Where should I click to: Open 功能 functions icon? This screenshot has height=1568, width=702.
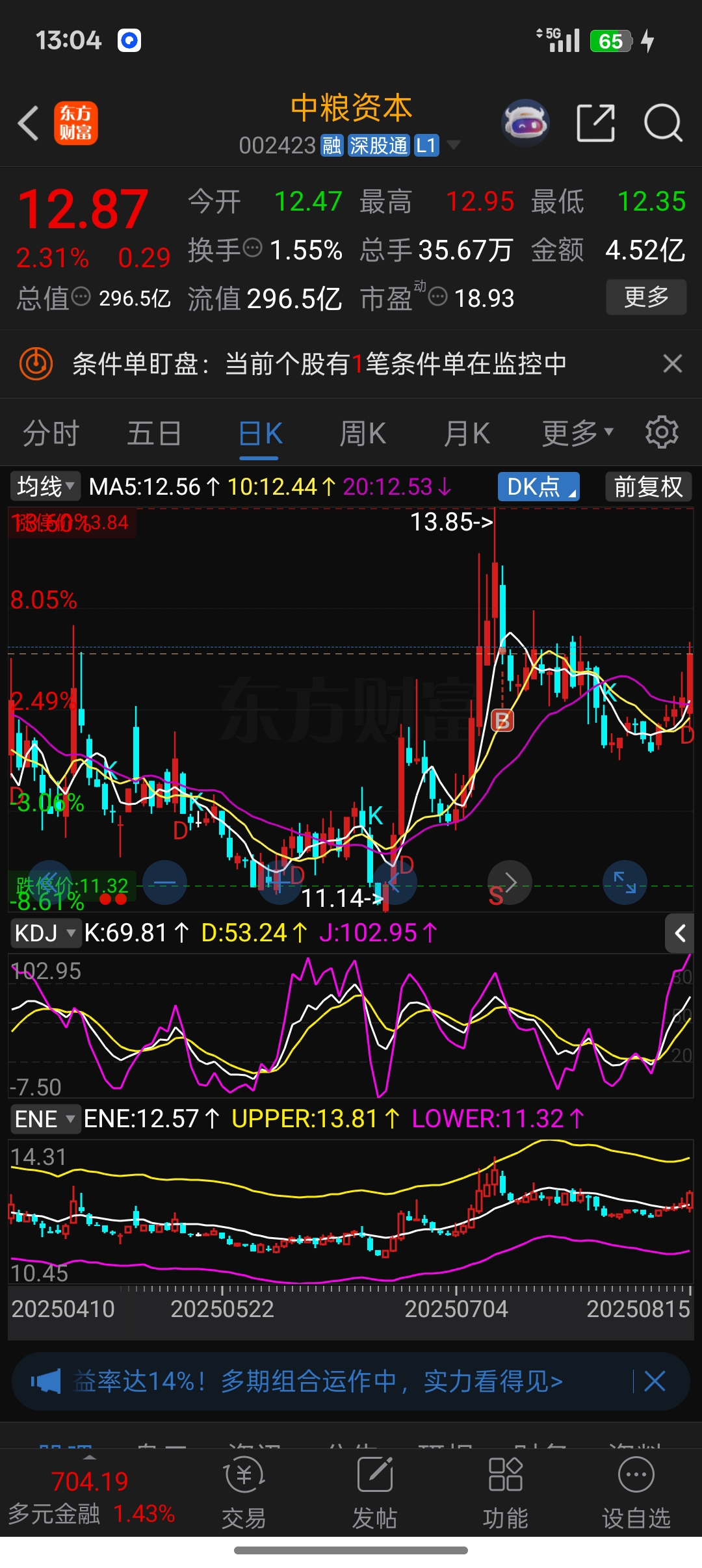(x=506, y=1493)
